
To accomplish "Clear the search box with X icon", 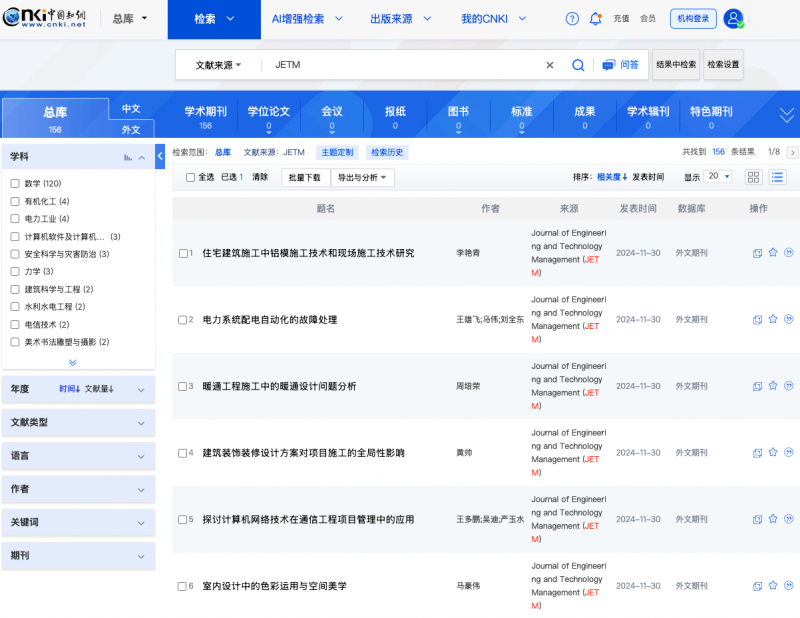I will point(549,65).
